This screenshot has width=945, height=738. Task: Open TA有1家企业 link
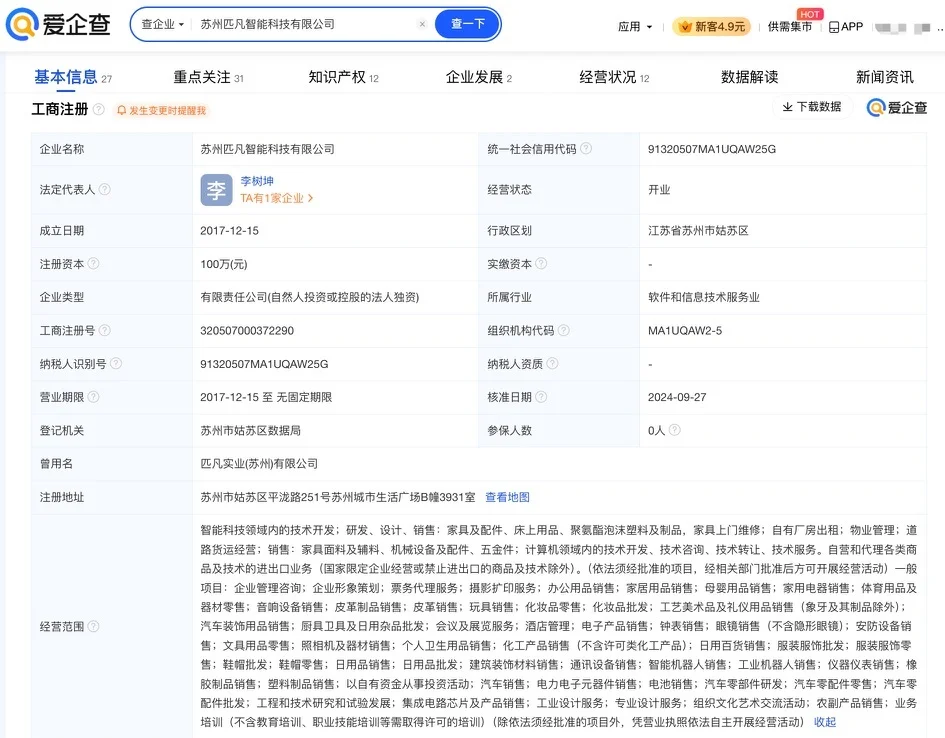tap(276, 198)
